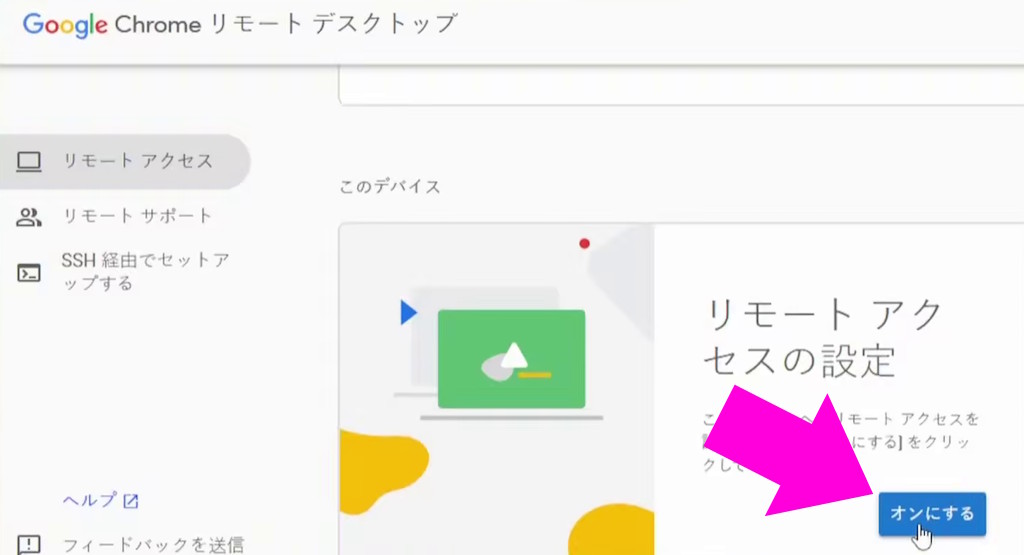Click the terminal icon for SSH setup
The width and height of the screenshot is (1024, 555).
(x=29, y=273)
